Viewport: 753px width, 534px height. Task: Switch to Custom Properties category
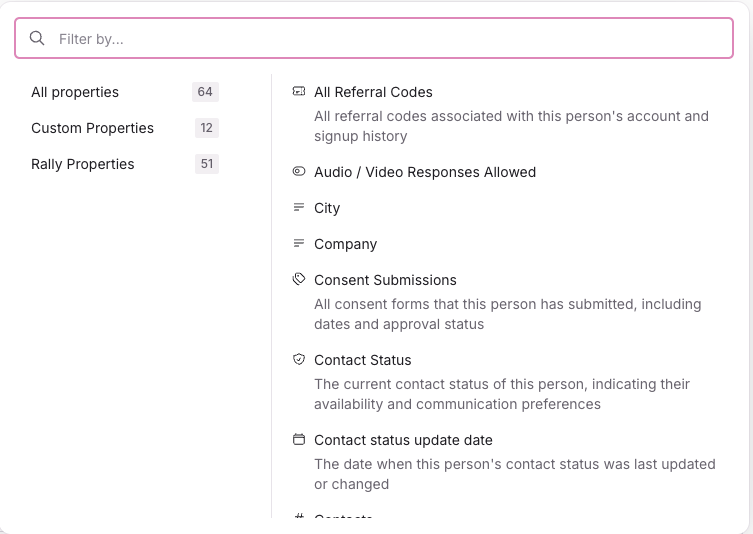tap(92, 128)
